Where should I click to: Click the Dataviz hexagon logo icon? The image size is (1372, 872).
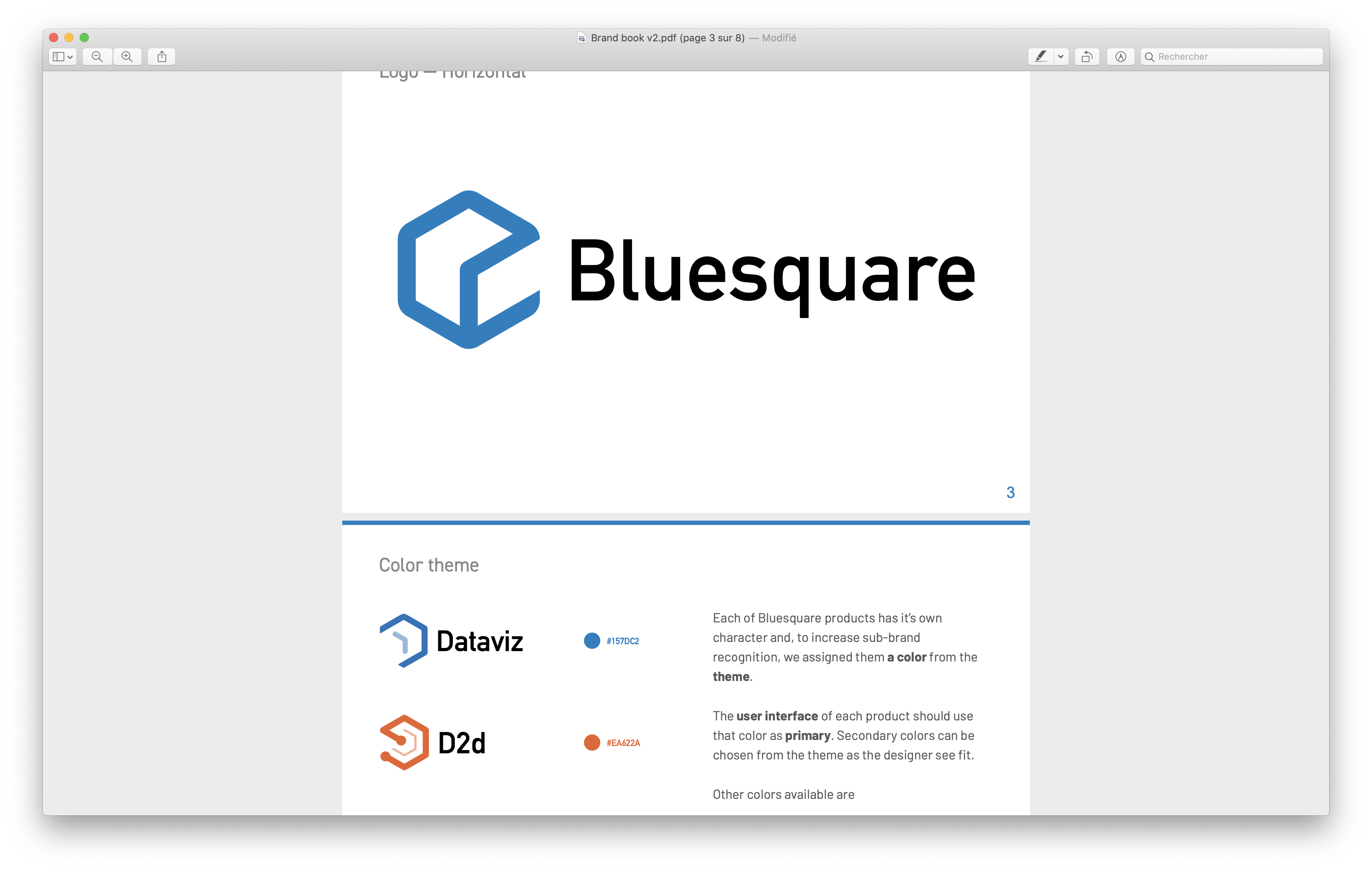tap(404, 641)
